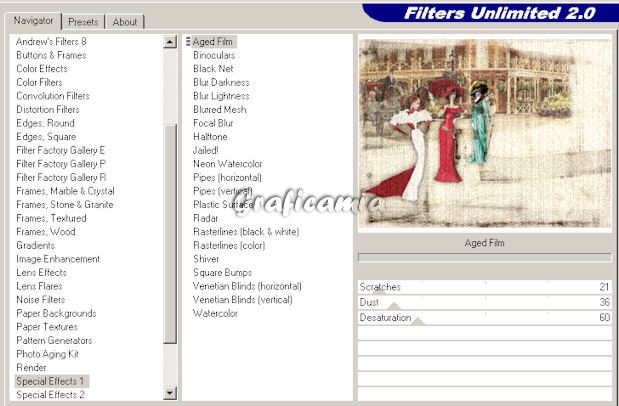
Task: Select the Pipes (horizontal) filter
Action: [x=227, y=178]
